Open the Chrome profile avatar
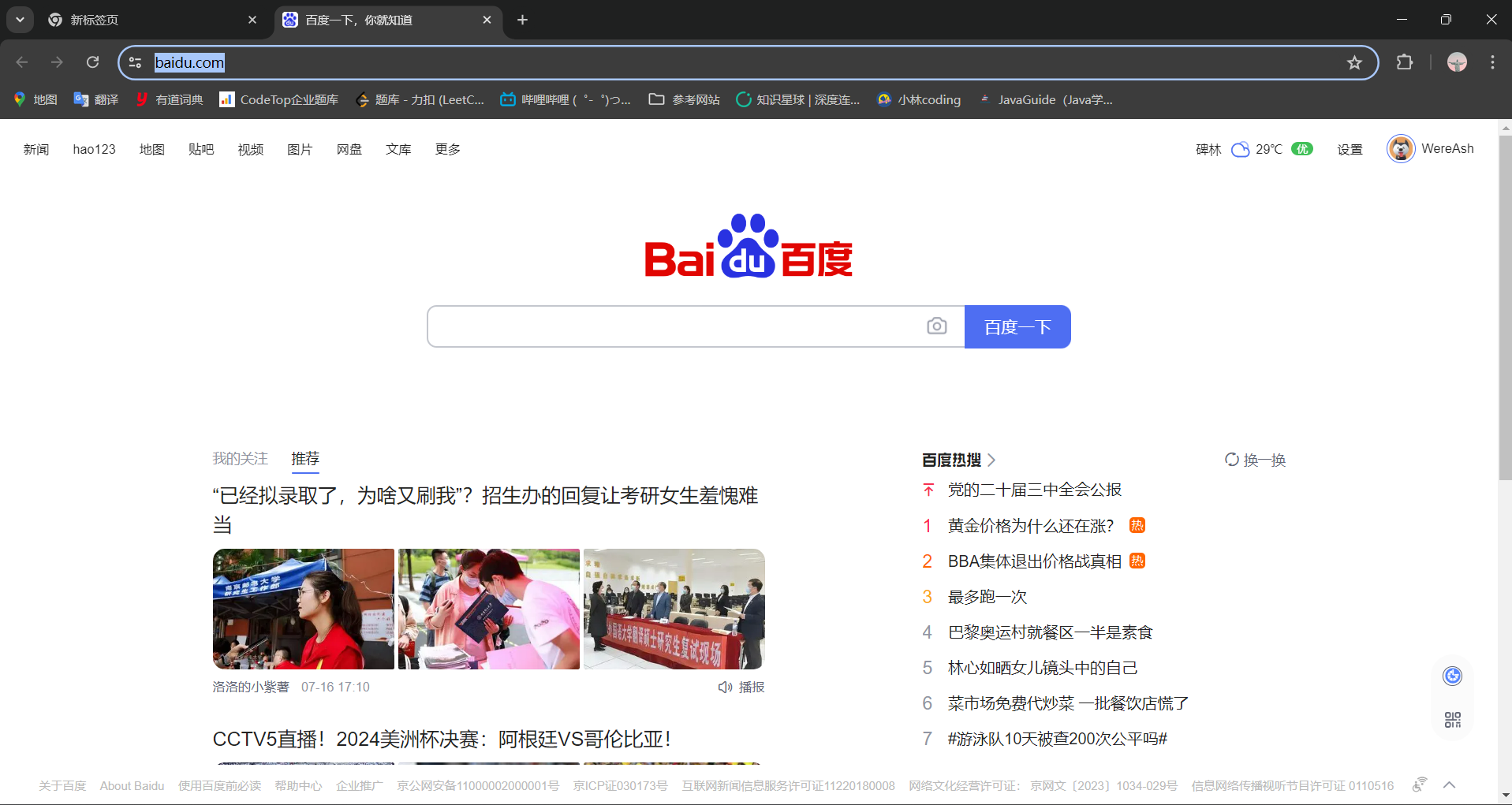Viewport: 1512px width, 805px height. 1457,62
